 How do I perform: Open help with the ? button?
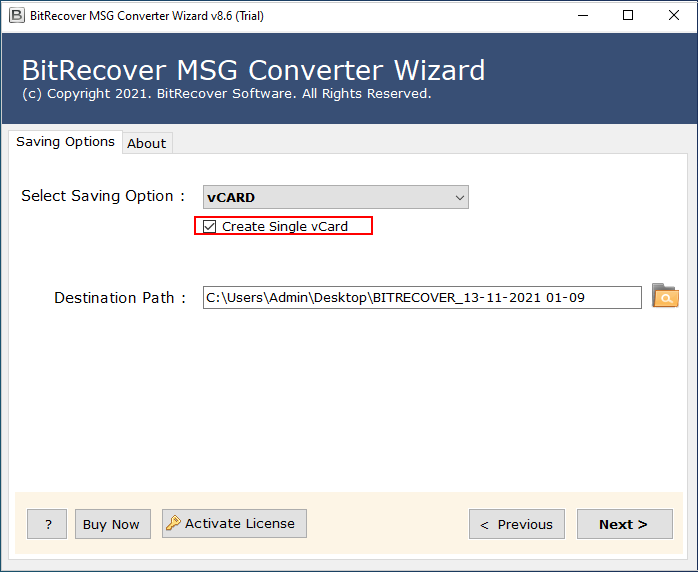(x=47, y=524)
